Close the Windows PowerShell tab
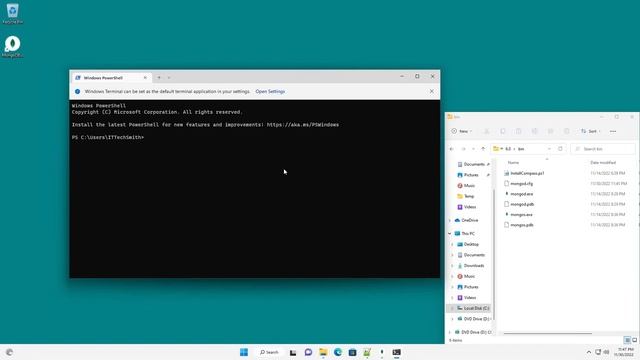Viewport: 640px width, 360px height. point(145,78)
